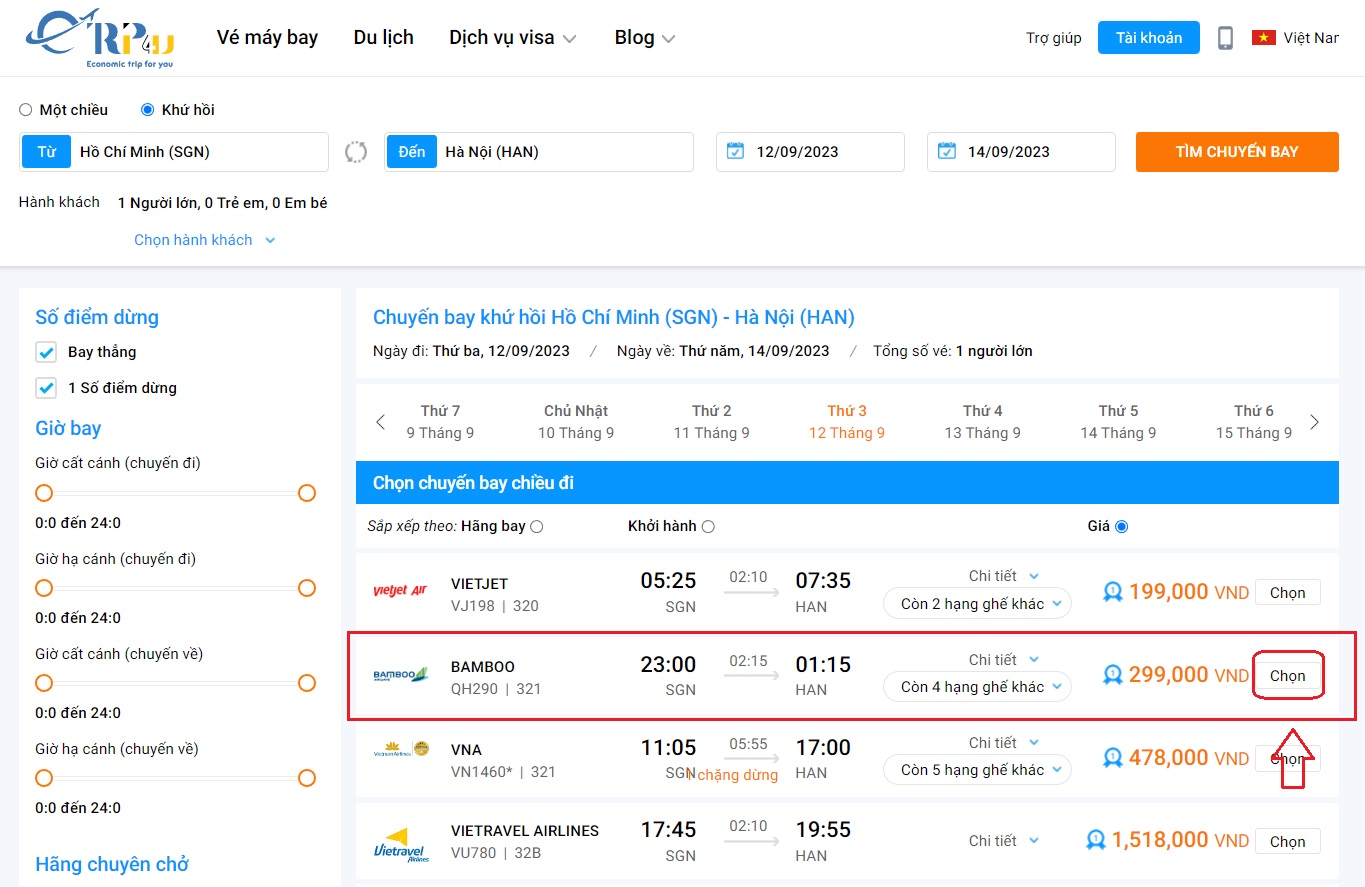
Task: Switch to Thứ 4, 13 Tháng 9 tab
Action: click(983, 422)
